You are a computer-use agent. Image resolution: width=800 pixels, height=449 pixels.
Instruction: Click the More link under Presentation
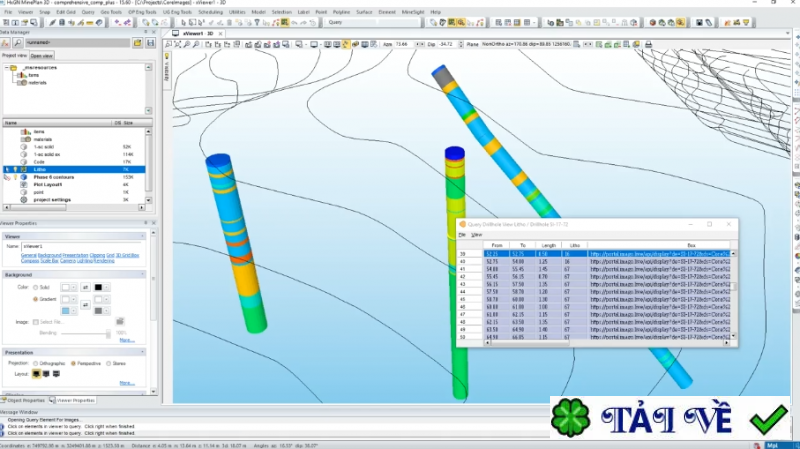point(126,382)
